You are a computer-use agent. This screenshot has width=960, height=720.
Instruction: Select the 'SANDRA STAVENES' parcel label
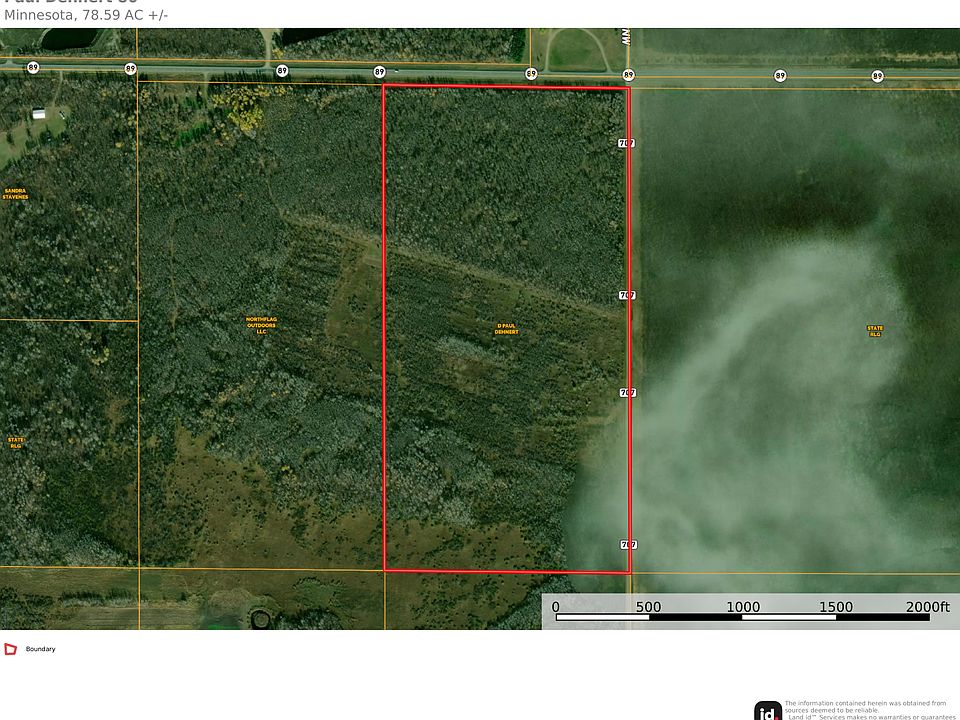tap(15, 194)
